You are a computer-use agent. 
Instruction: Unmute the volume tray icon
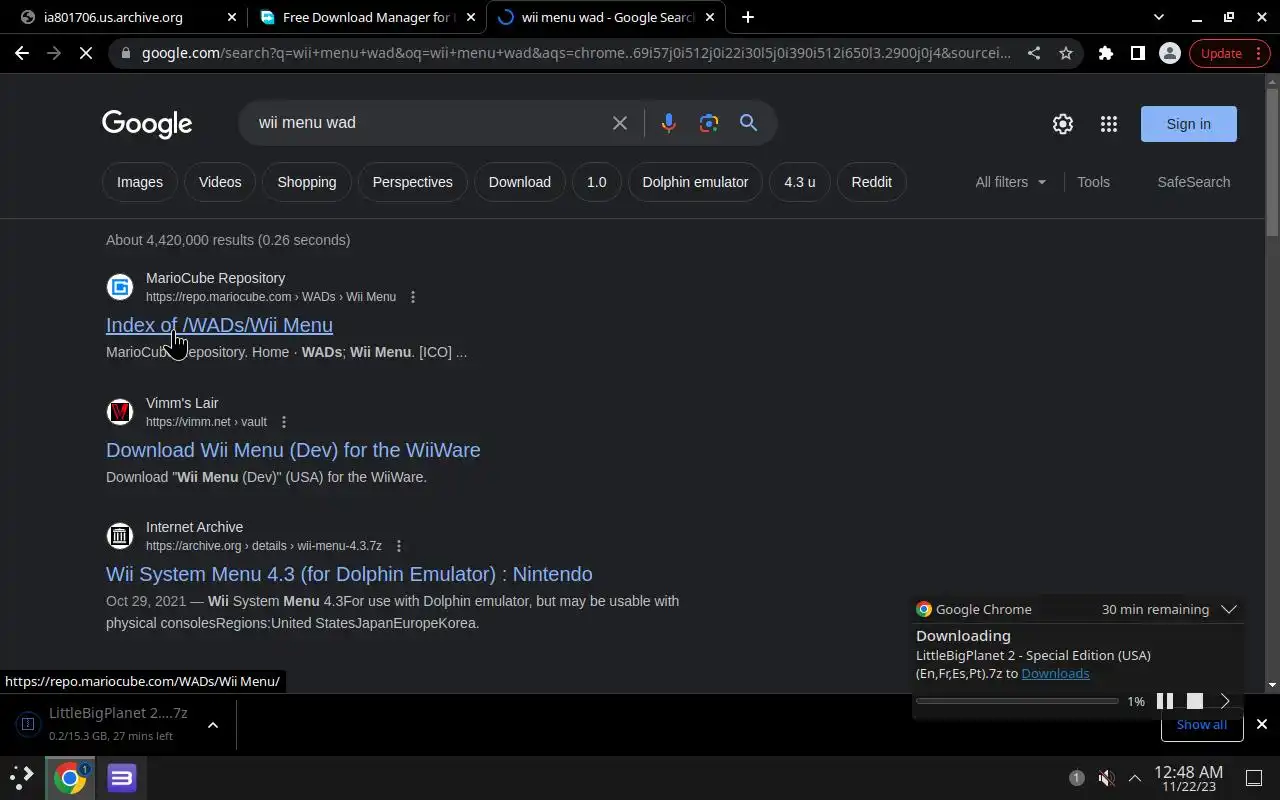1106,777
